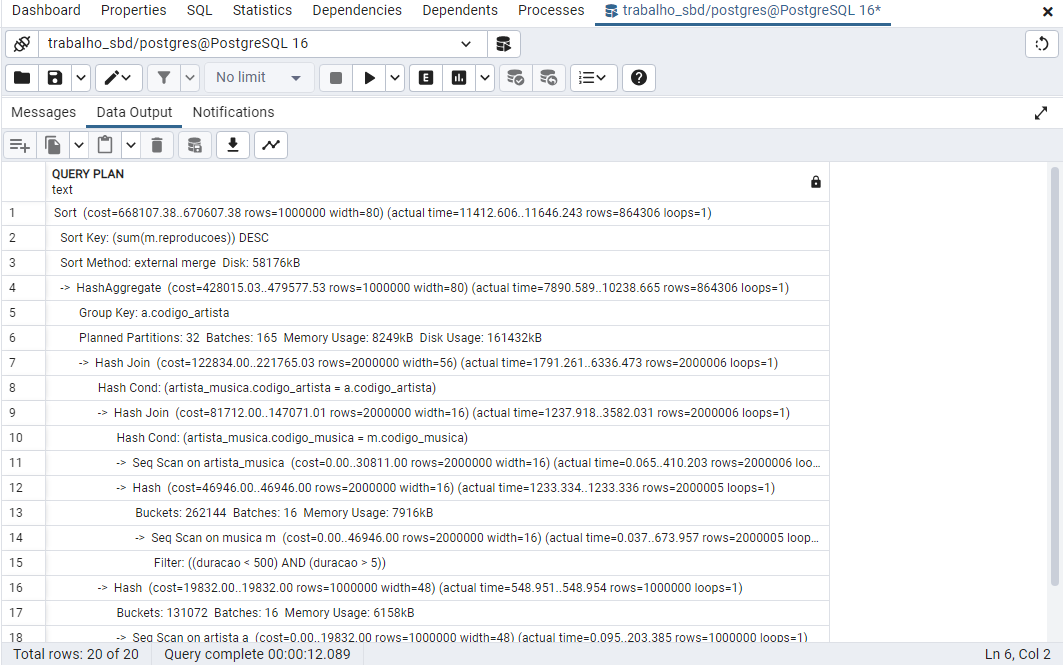Click the Rollback transaction icon

[547, 78]
